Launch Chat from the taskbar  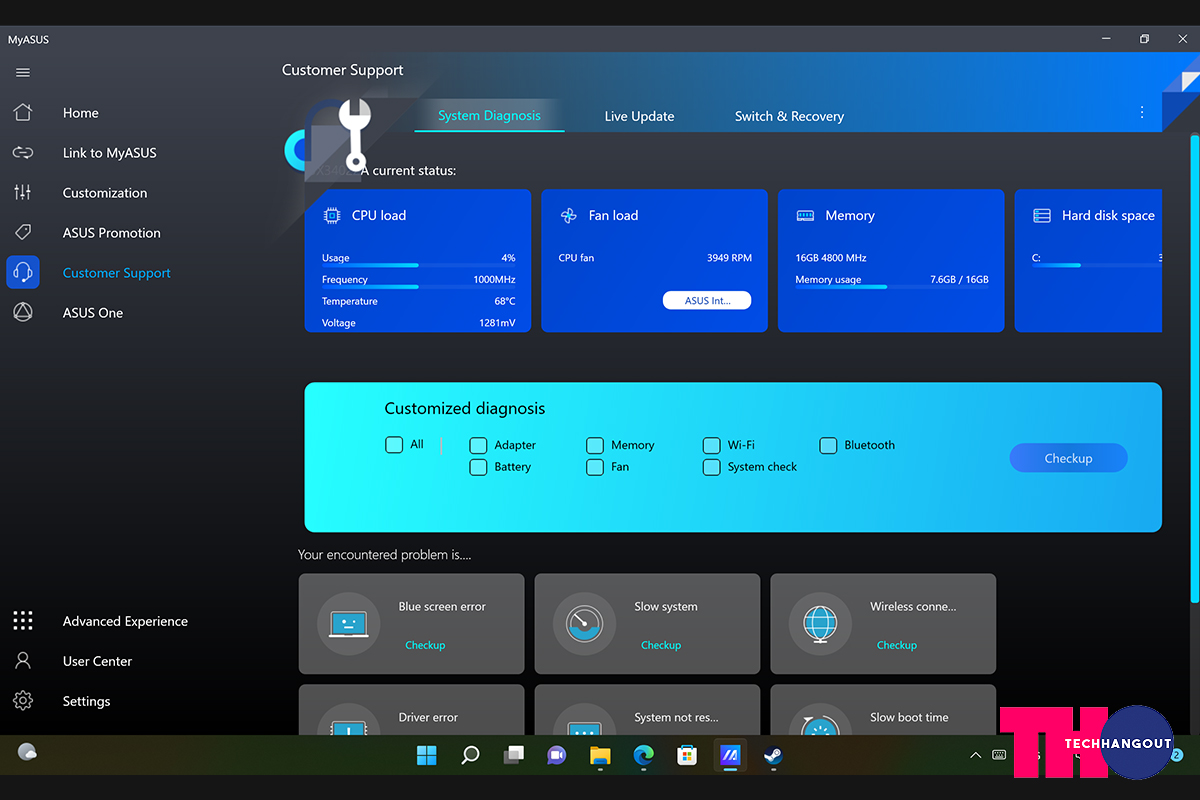click(x=557, y=755)
